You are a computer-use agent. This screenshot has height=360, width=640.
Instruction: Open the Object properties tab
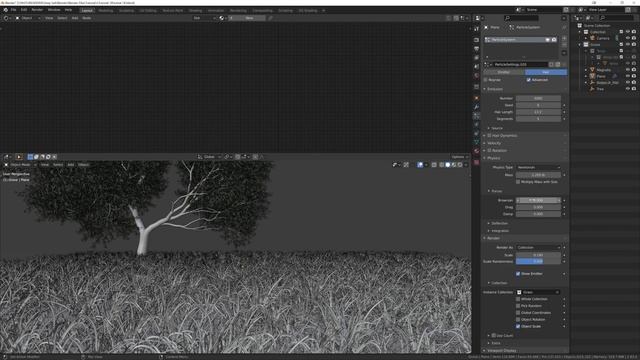476,98
